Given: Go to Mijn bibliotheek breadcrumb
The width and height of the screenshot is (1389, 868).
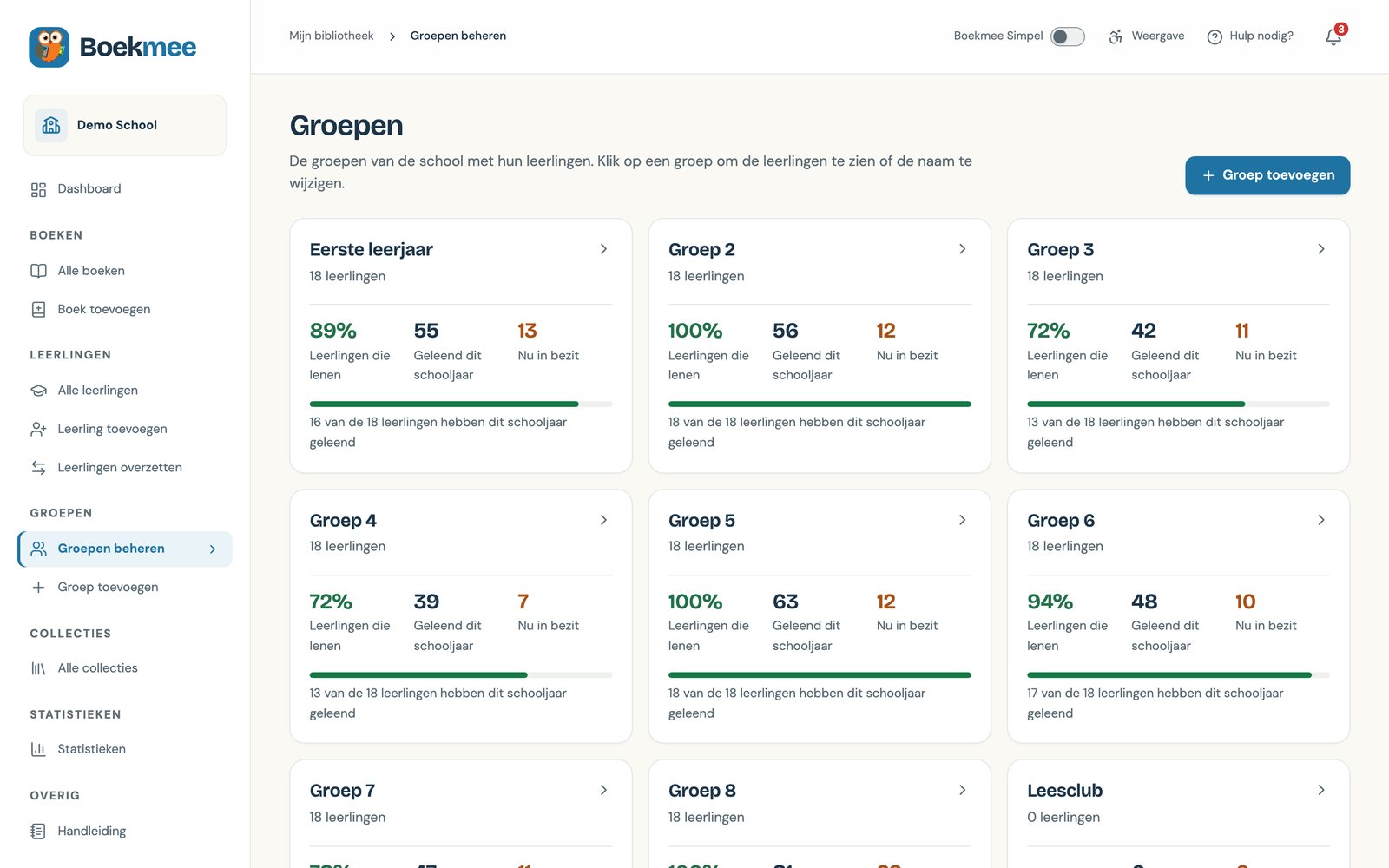Looking at the screenshot, I should (x=331, y=36).
